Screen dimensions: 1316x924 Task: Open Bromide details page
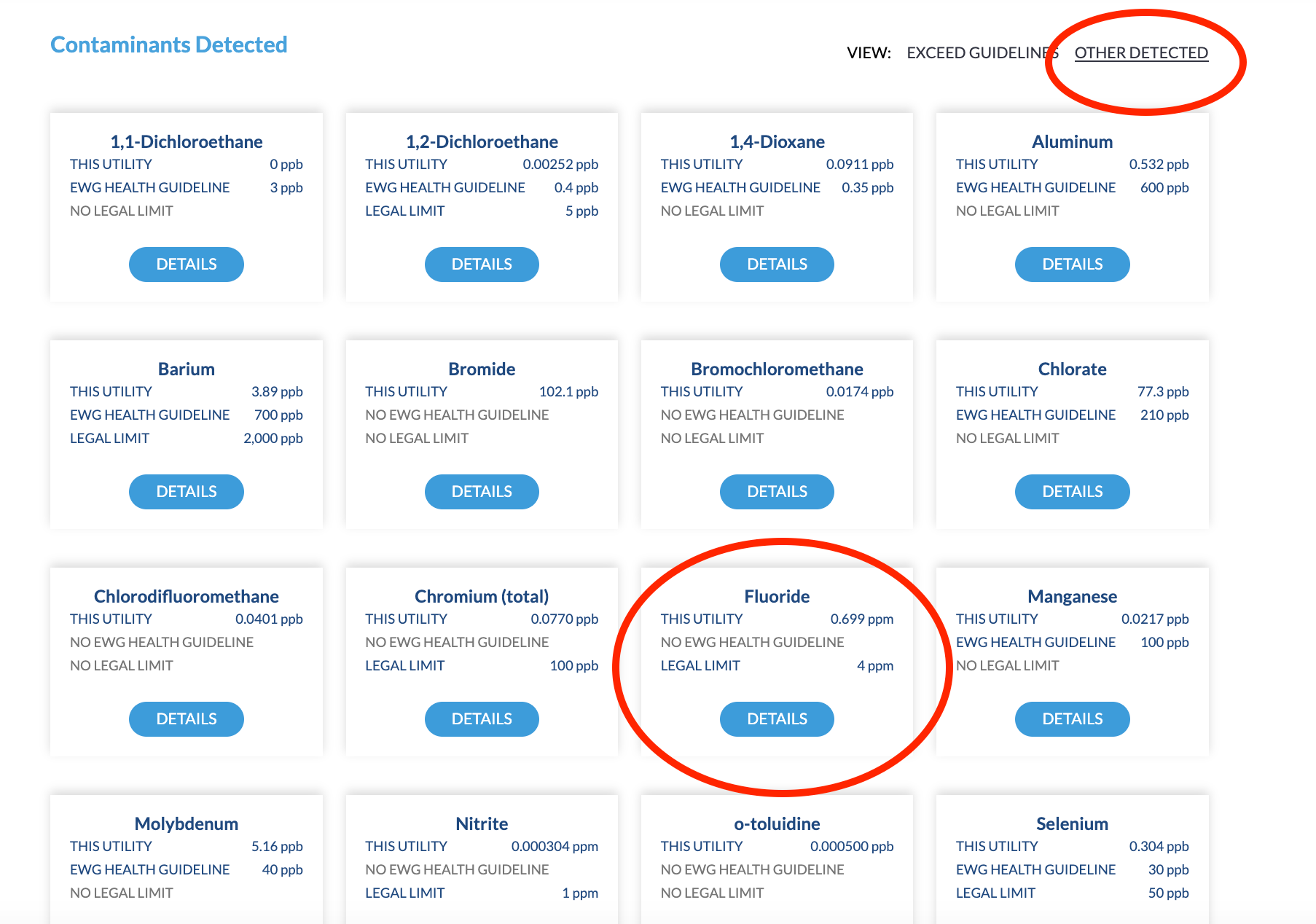pyautogui.click(x=482, y=492)
